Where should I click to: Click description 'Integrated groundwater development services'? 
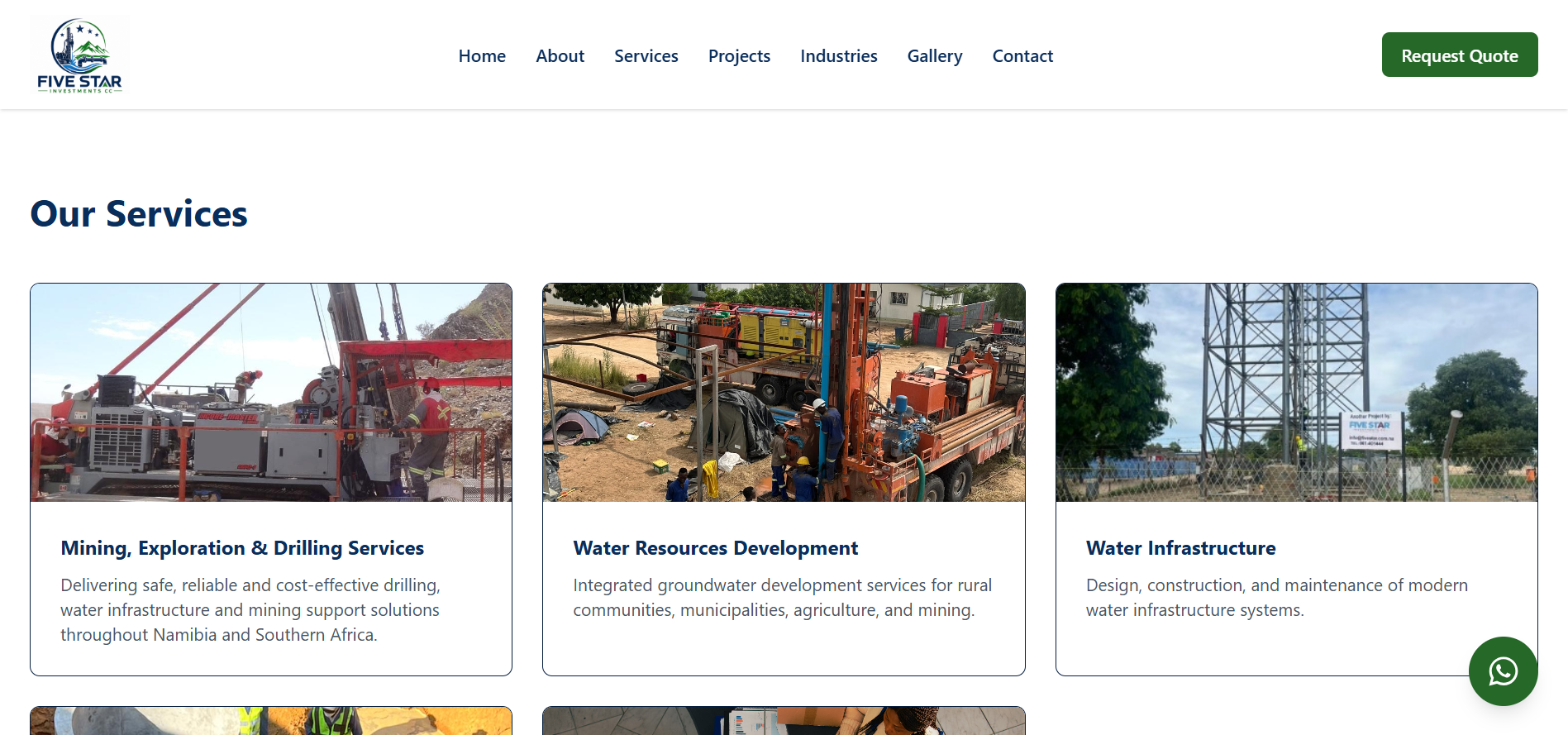click(x=782, y=598)
